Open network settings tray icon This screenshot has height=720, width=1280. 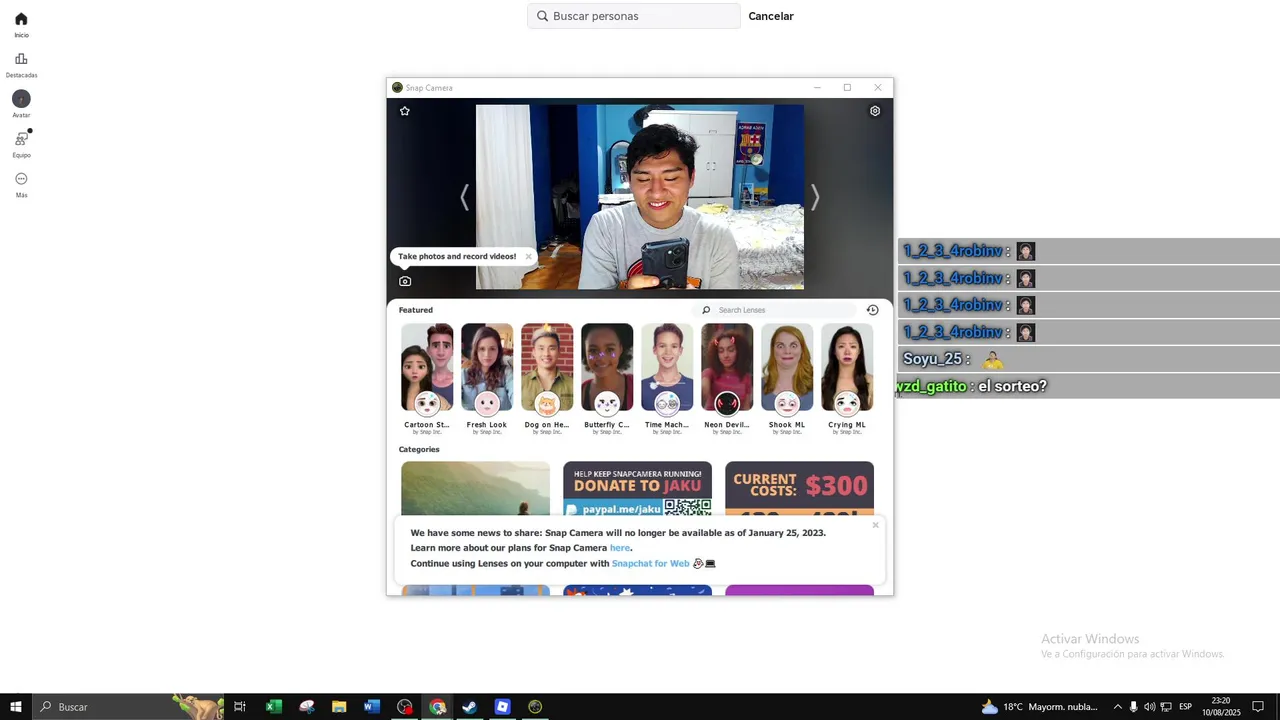pos(1166,707)
